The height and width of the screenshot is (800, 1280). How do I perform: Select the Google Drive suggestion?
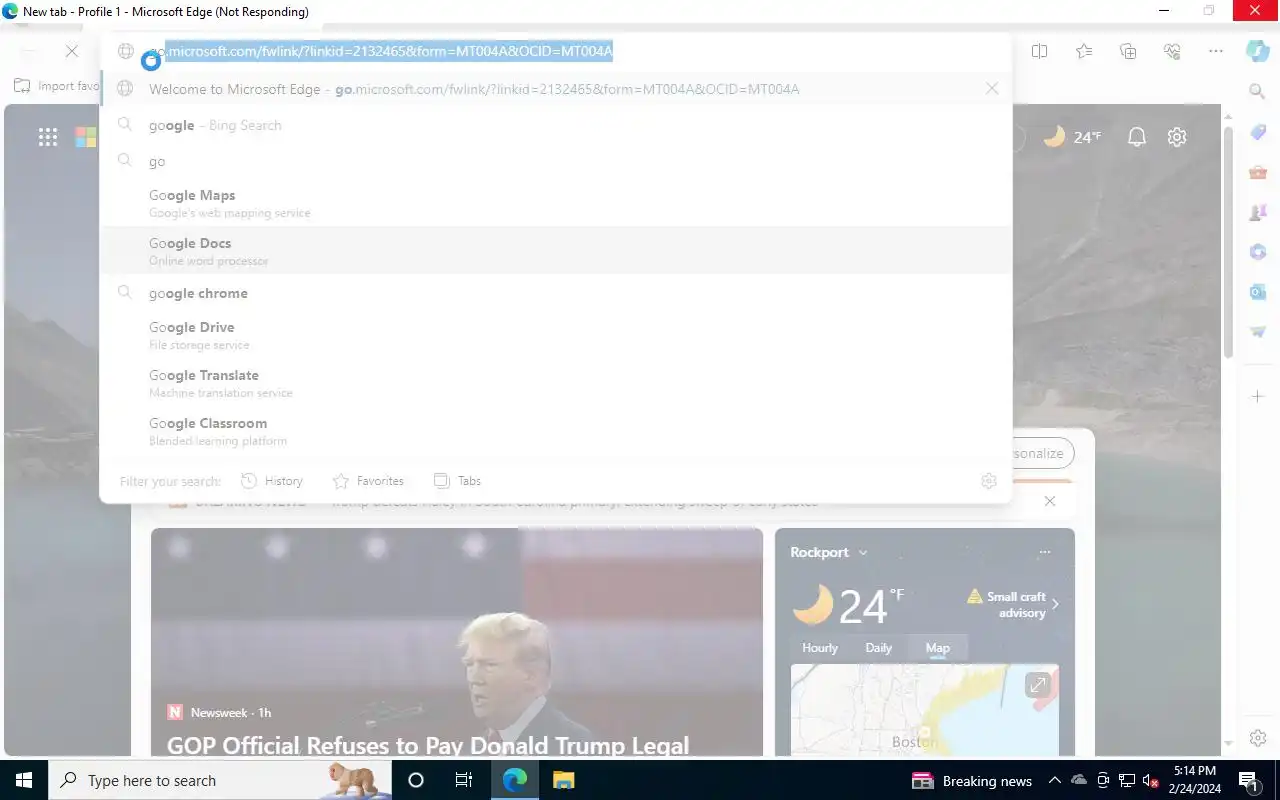point(556,335)
